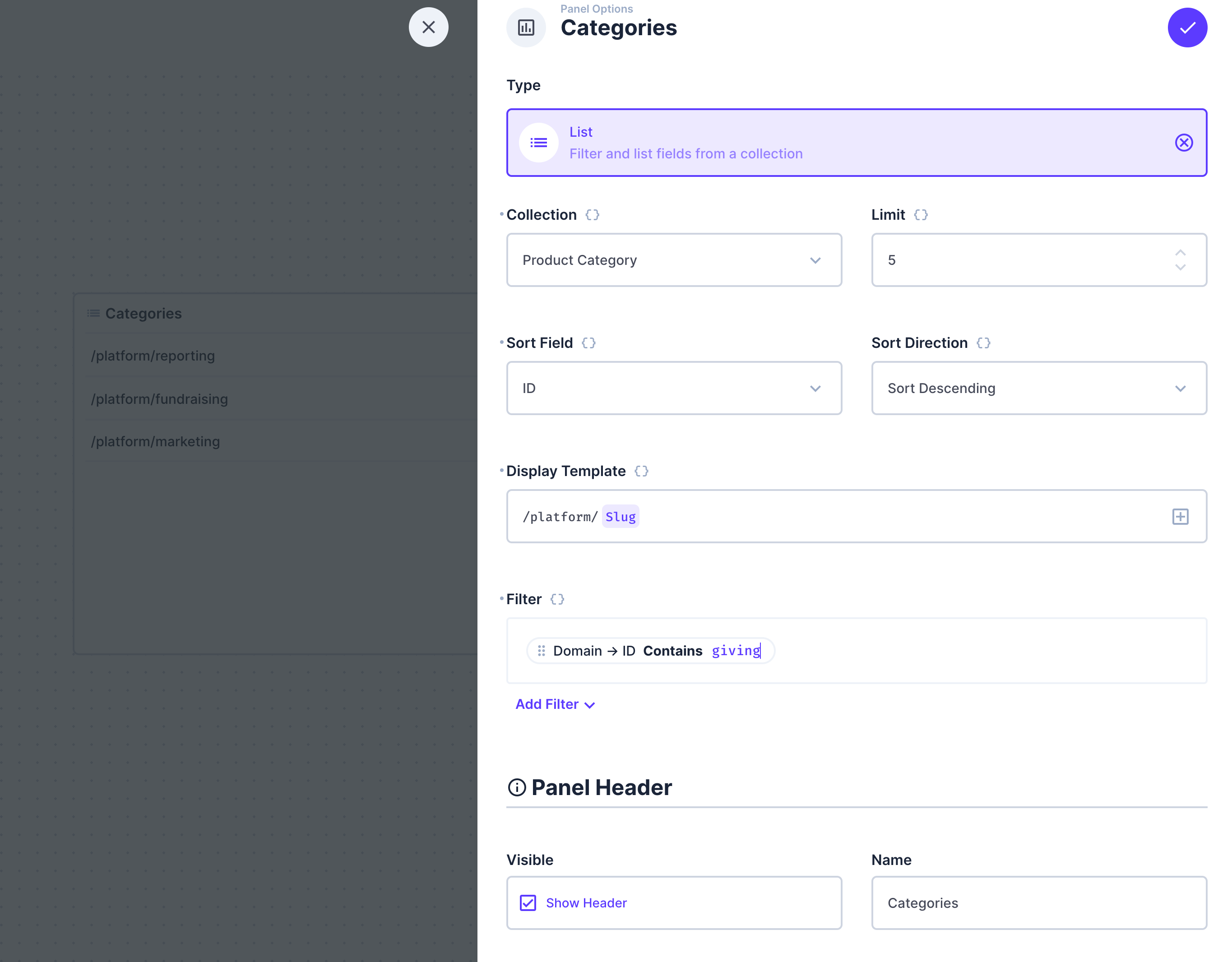The height and width of the screenshot is (962, 1232).
Task: Insert a field using the plus icon in Display Template
Action: coord(1180,516)
